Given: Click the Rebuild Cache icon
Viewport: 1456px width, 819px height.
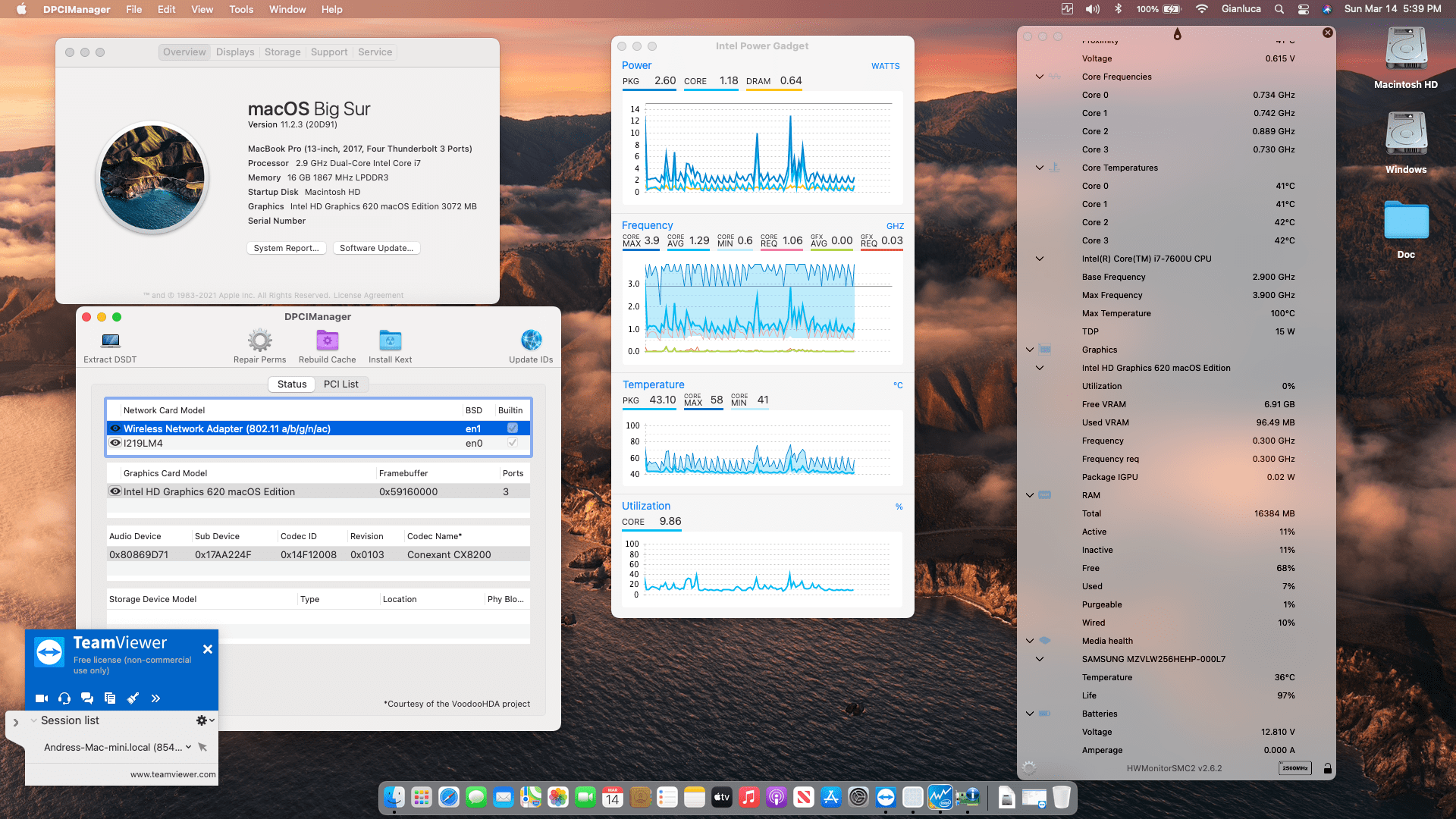Looking at the screenshot, I should click(327, 340).
